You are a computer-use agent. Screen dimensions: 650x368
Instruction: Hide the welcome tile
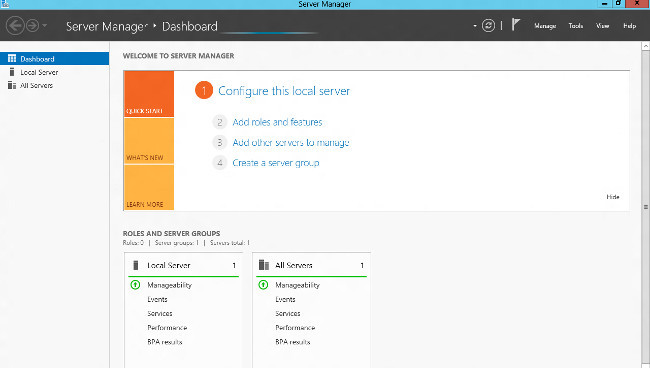coord(613,197)
